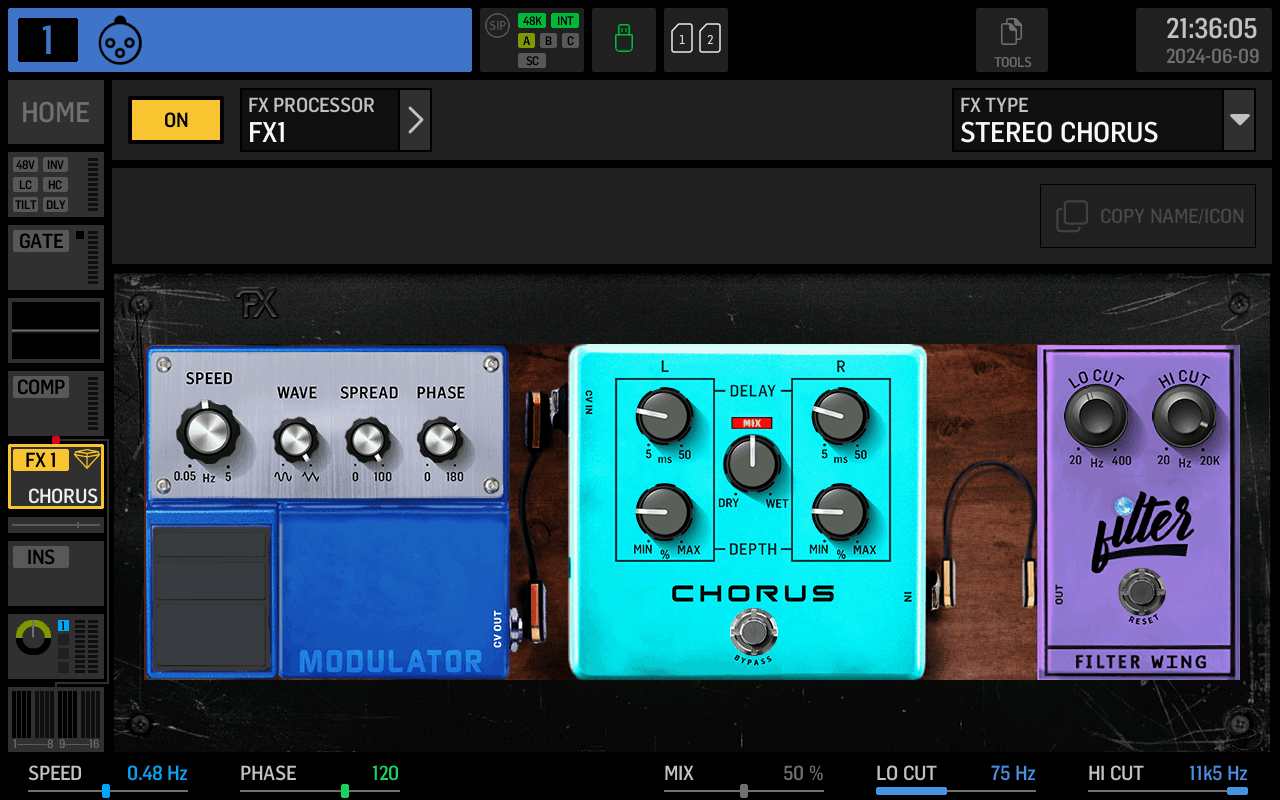Toggle the 48K sample rate indicator

tap(532, 21)
